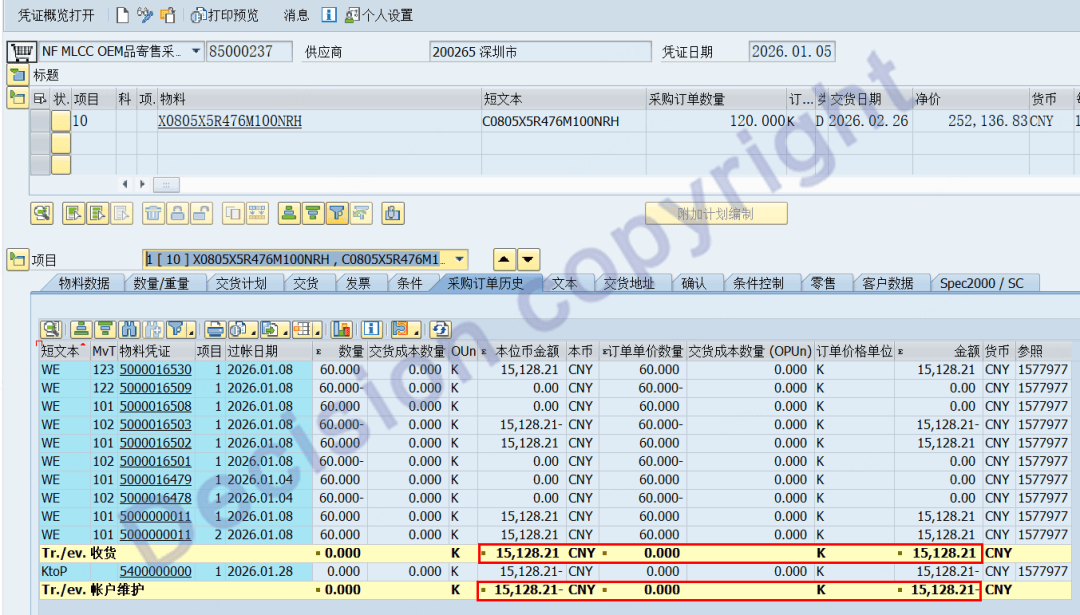The height and width of the screenshot is (615, 1080).
Task: Click the delete trash icon in item toolbar
Action: pyautogui.click(x=152, y=212)
